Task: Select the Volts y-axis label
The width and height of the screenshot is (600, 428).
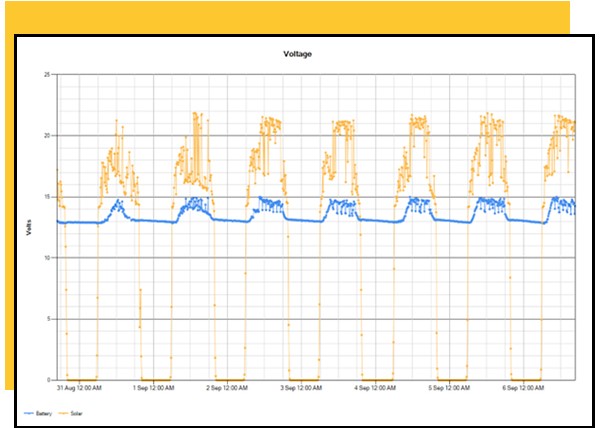Action: click(29, 228)
